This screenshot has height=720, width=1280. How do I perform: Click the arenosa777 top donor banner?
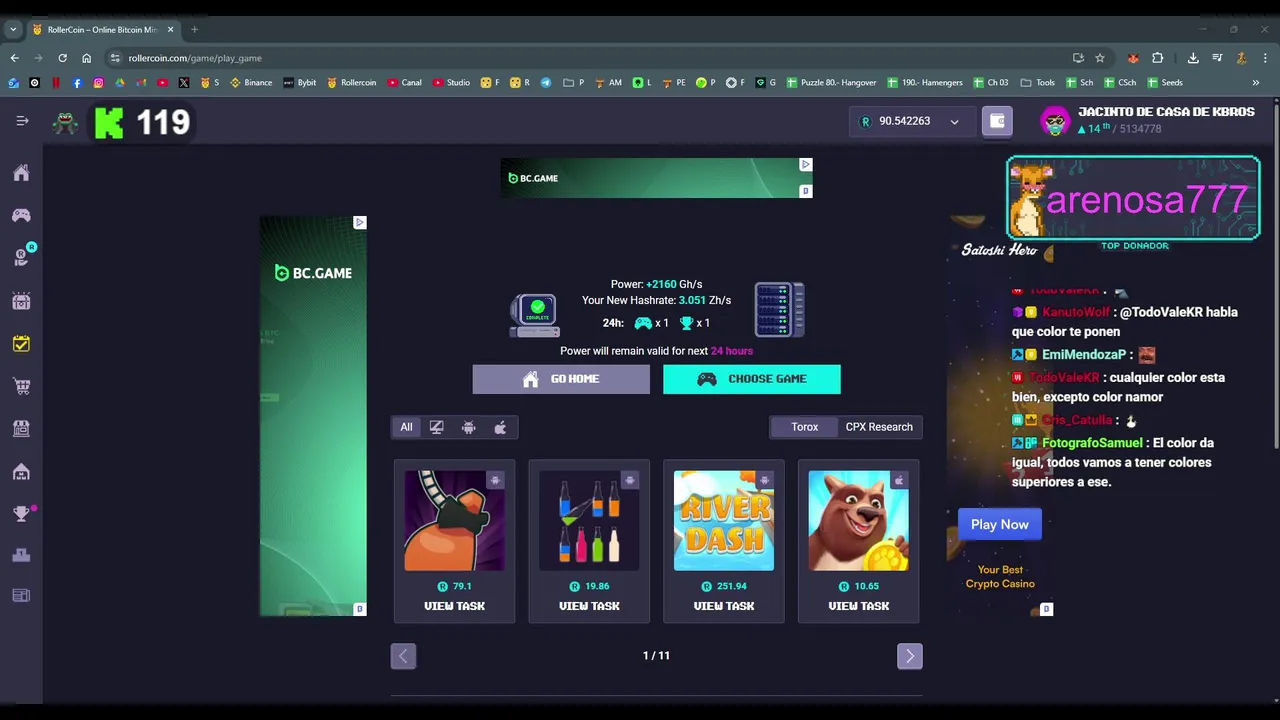[x=1133, y=199]
